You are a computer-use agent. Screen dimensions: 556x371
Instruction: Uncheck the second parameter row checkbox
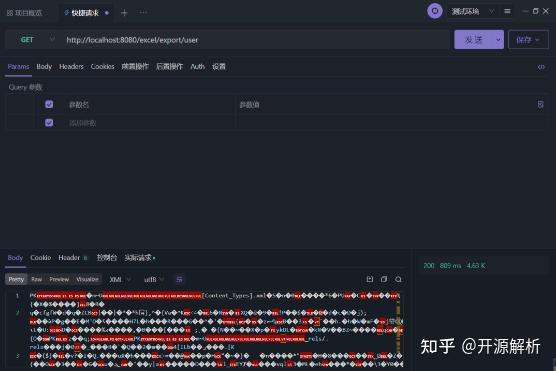49,123
